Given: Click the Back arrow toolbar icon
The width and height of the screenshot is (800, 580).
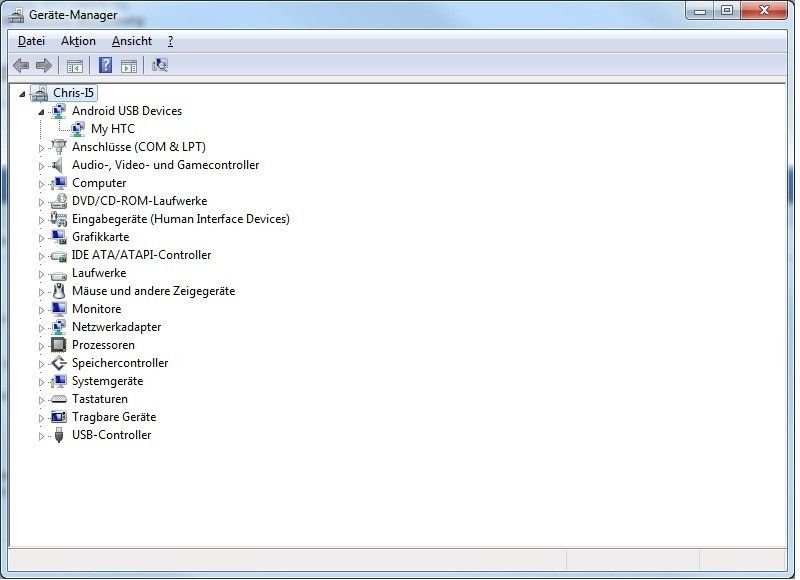Looking at the screenshot, I should [21, 65].
